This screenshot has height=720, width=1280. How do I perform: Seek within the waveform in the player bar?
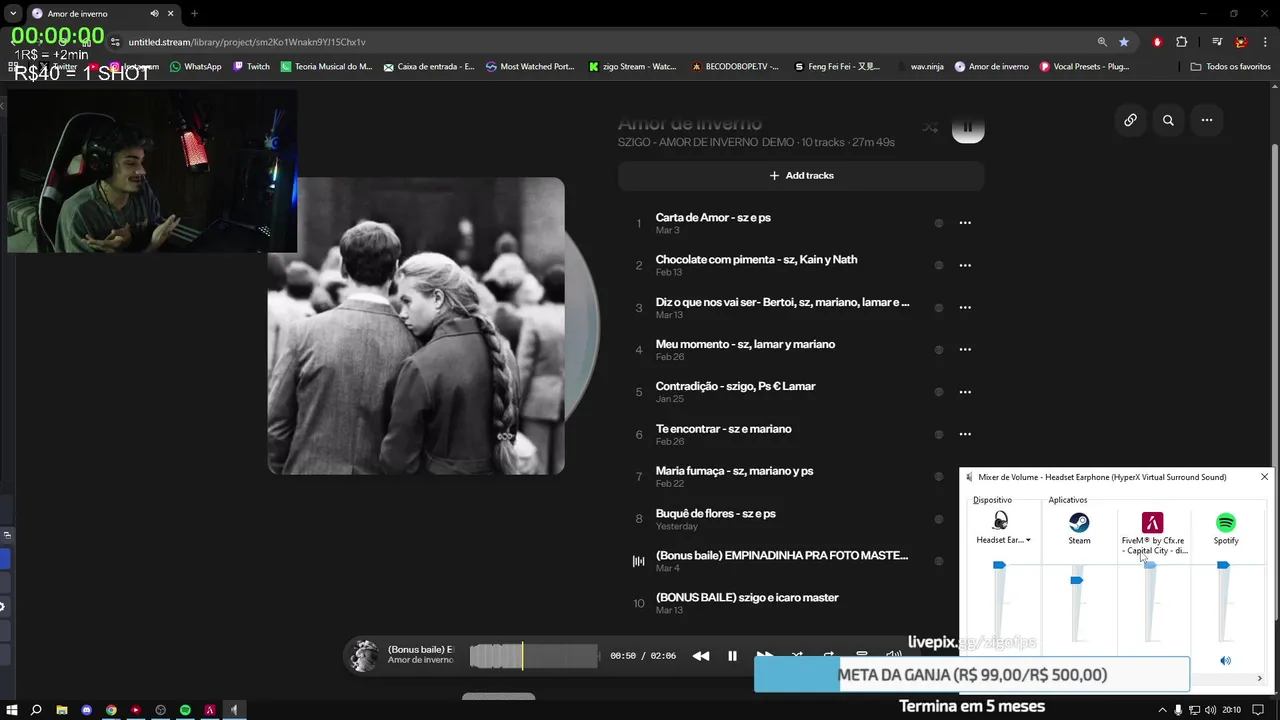click(534, 656)
